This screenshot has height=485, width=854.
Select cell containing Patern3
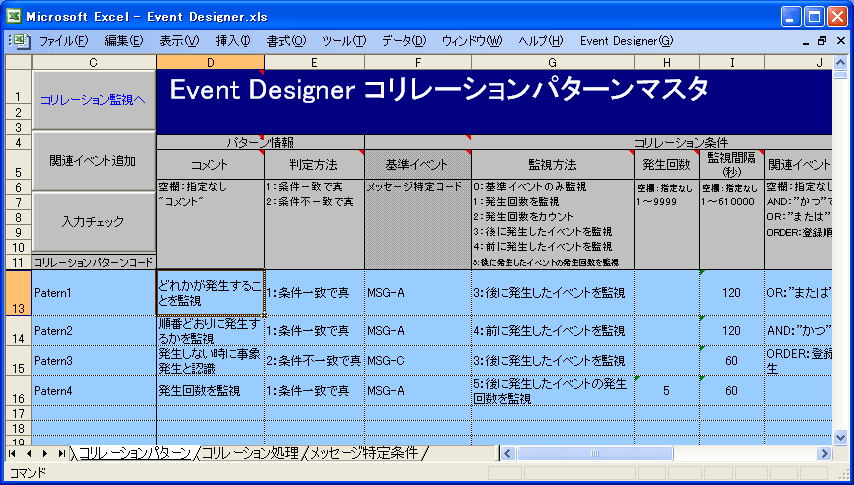(94, 361)
